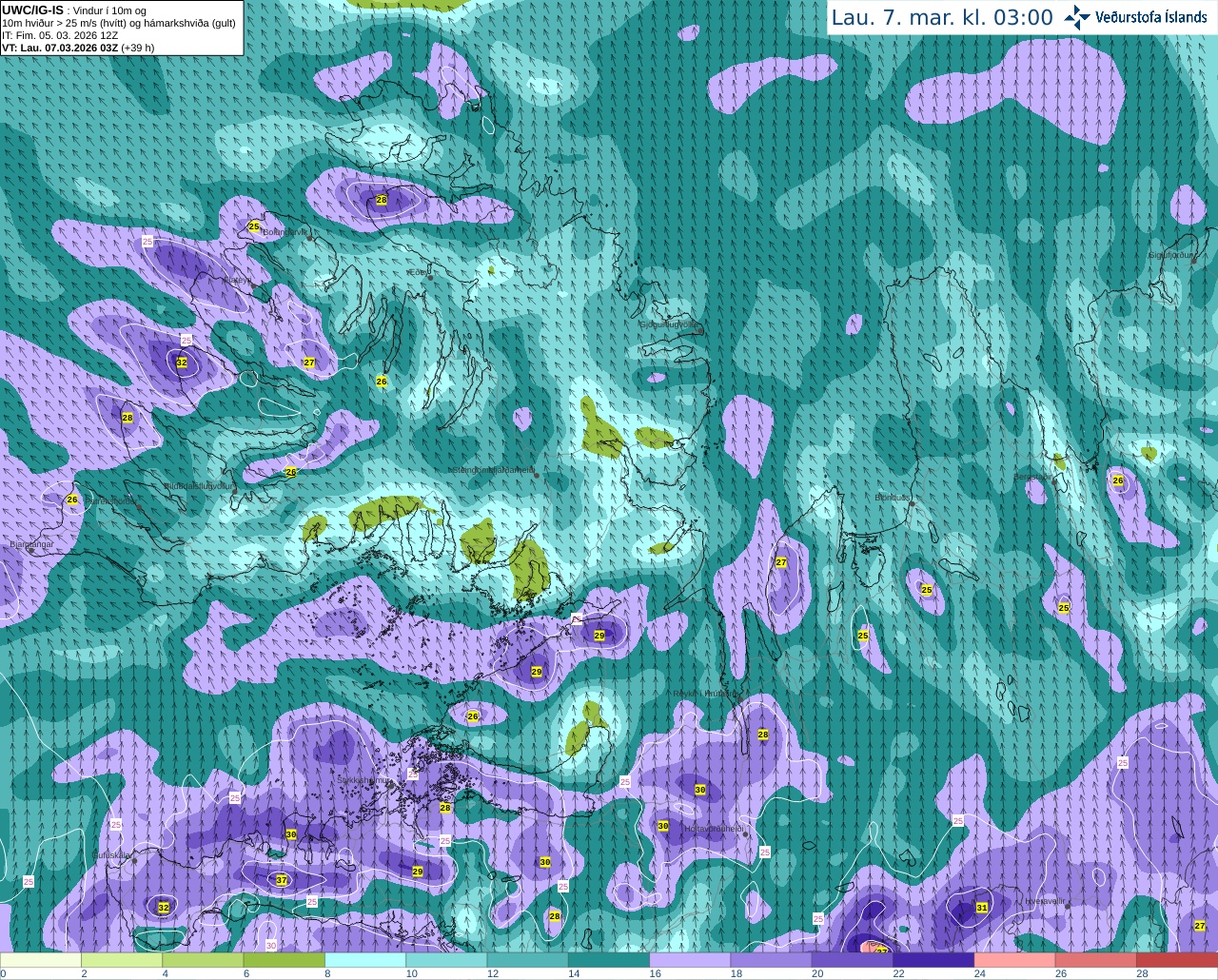Click the Siglufjörður station label

(x=1170, y=255)
